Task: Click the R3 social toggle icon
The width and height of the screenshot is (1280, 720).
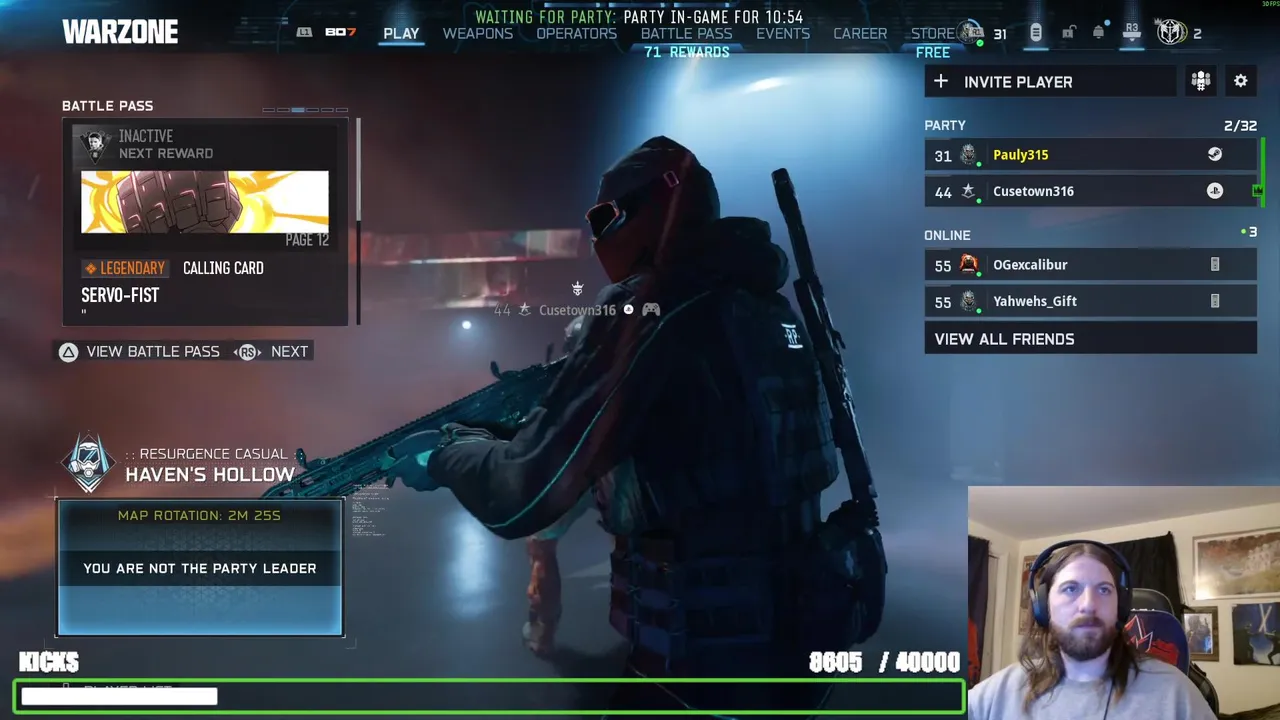Action: tap(1132, 33)
